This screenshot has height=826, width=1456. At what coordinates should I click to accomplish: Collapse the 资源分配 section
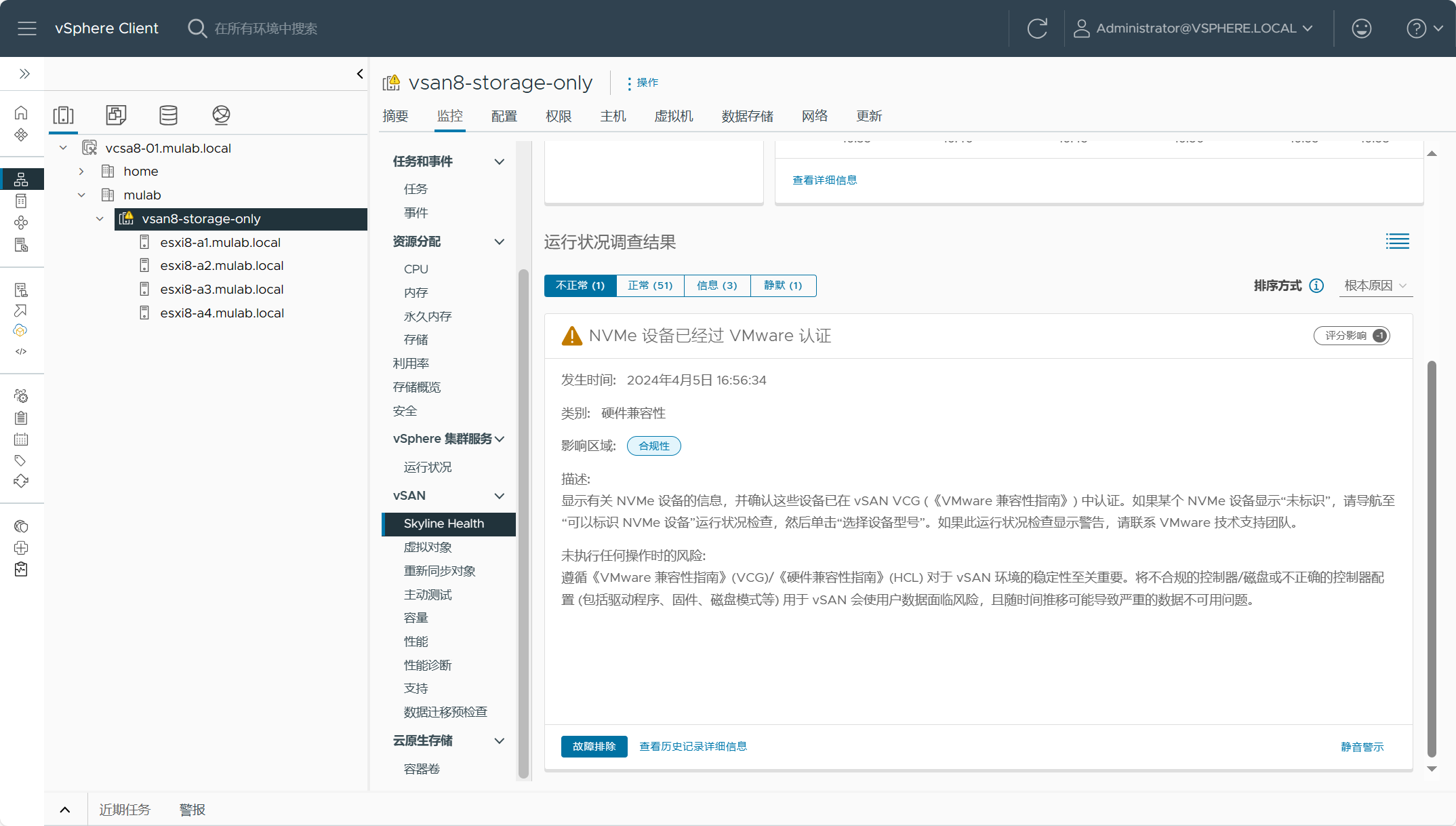(500, 241)
